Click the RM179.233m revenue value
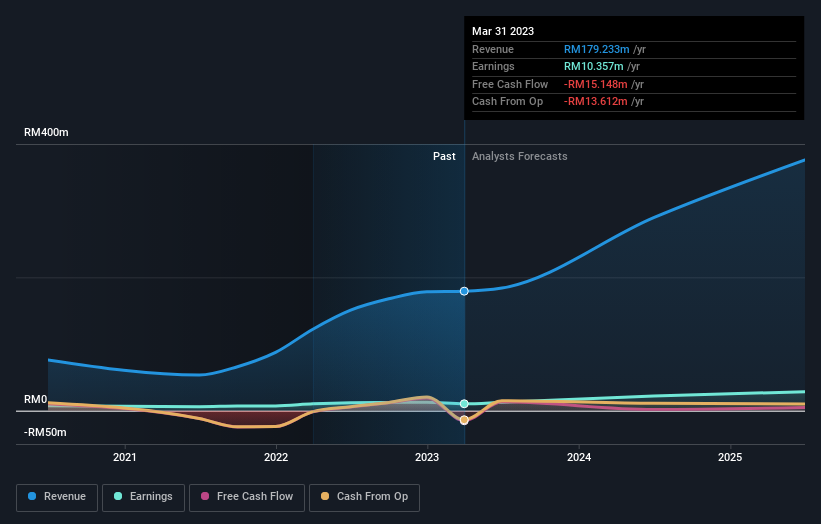The image size is (821, 524). 596,49
